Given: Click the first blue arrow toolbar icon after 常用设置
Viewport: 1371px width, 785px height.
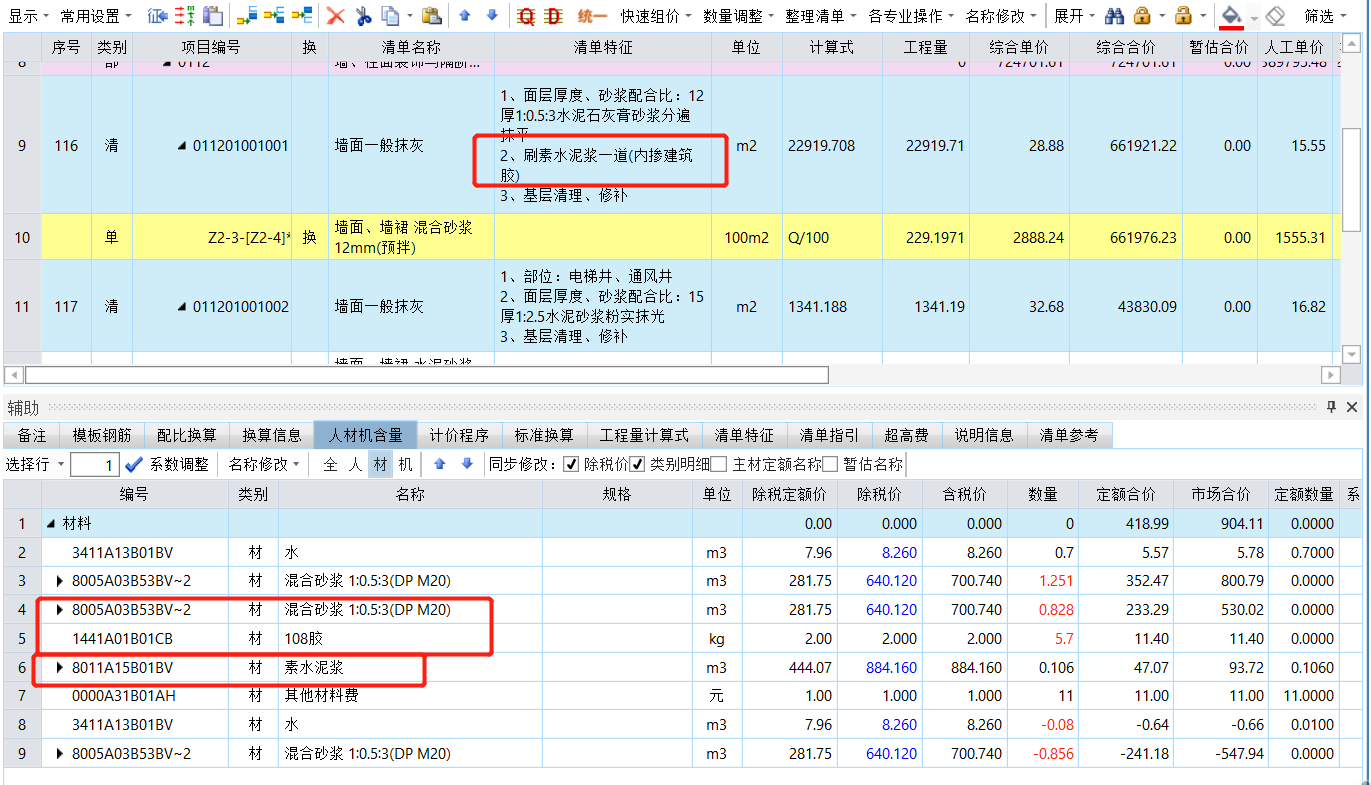Looking at the screenshot, I should point(158,15).
